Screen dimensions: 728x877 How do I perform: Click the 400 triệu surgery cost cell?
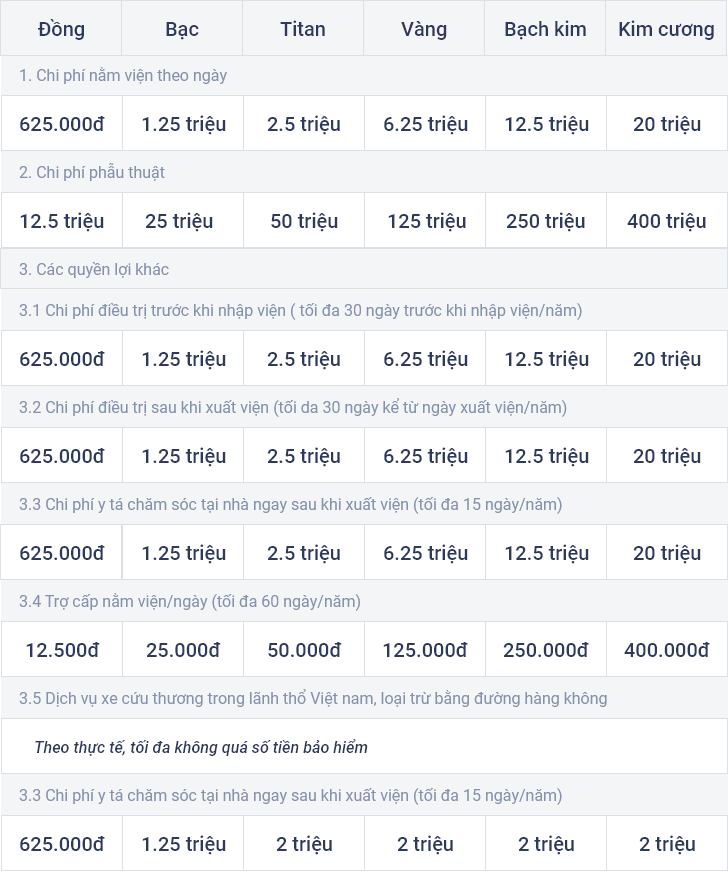pyautogui.click(x=666, y=221)
